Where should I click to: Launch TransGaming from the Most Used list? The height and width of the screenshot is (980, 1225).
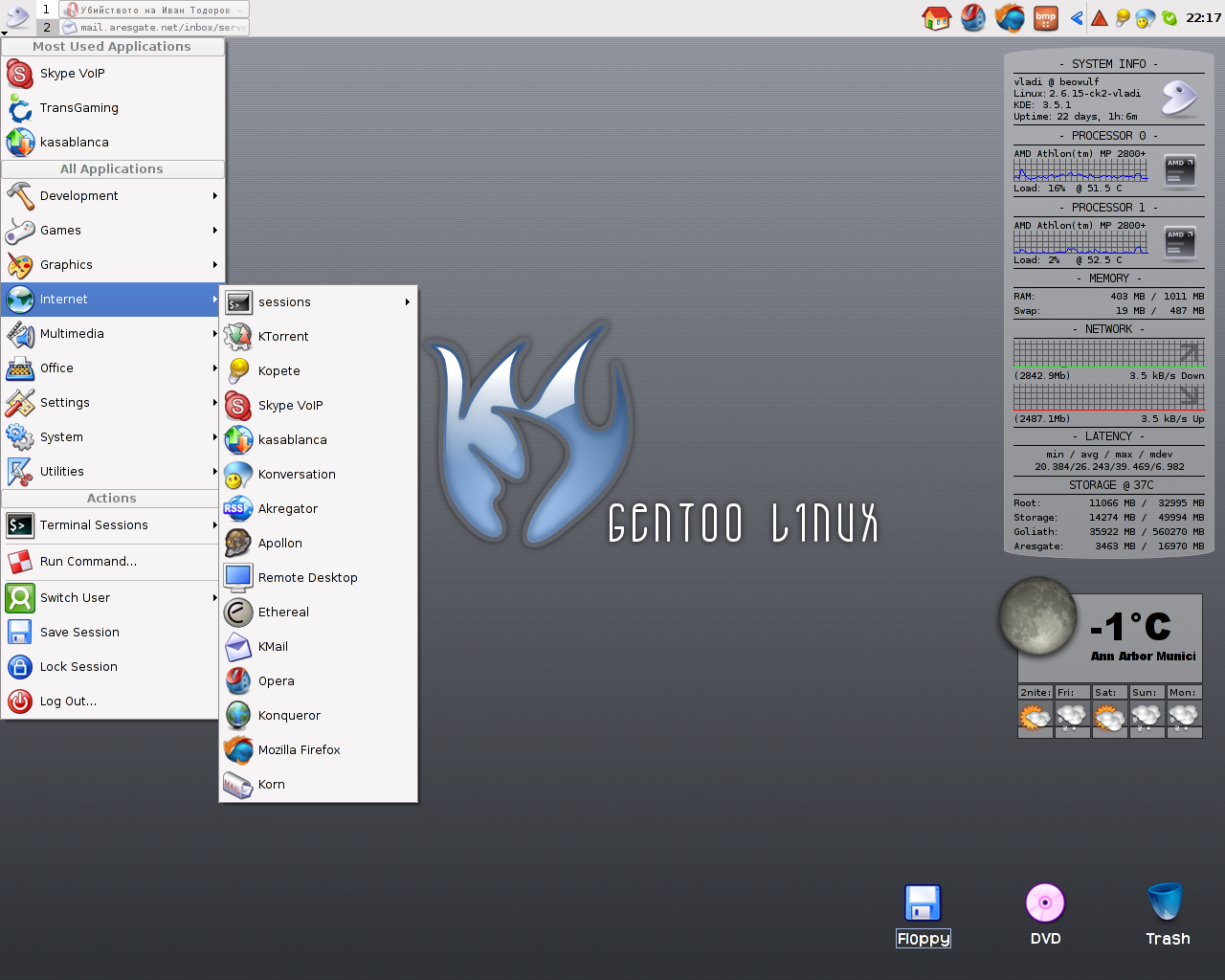pos(113,108)
